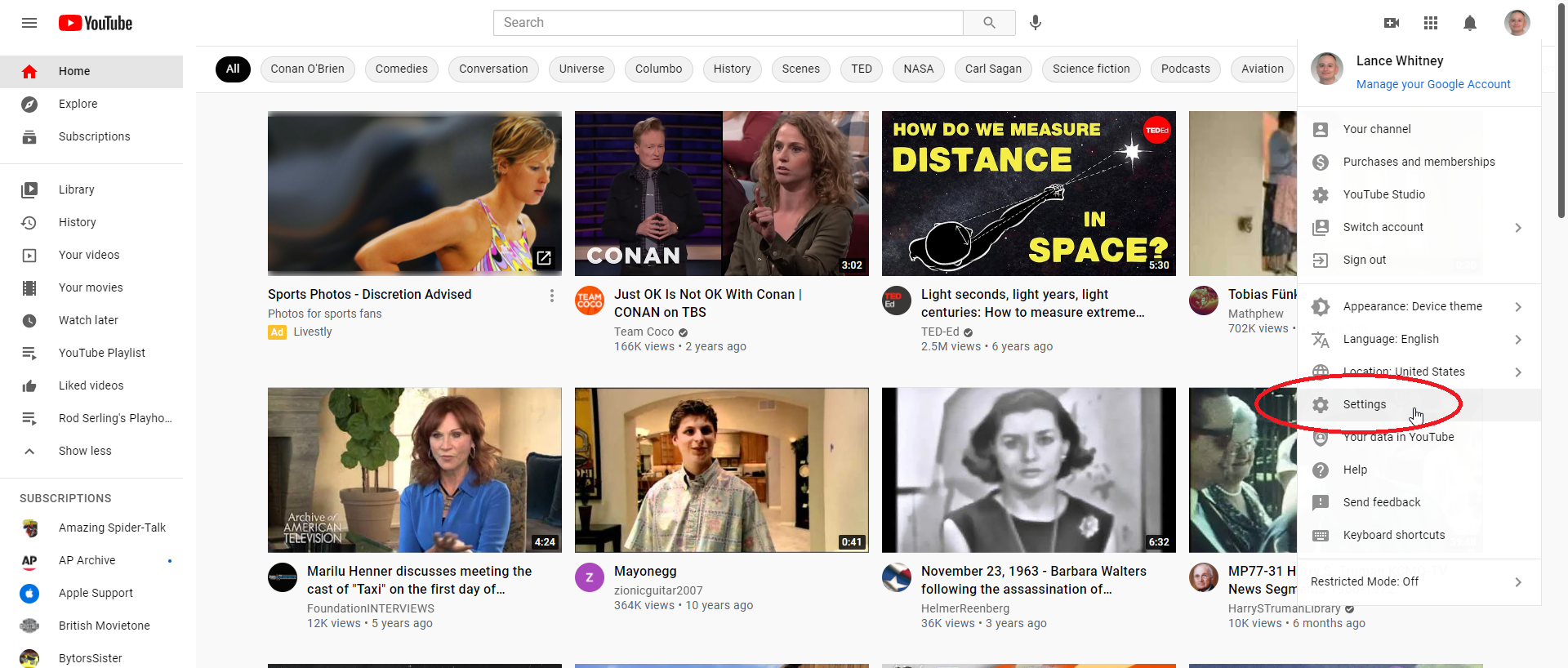Image resolution: width=1568 pixels, height=668 pixels.
Task: Open the Create video camera icon
Action: point(1392,23)
